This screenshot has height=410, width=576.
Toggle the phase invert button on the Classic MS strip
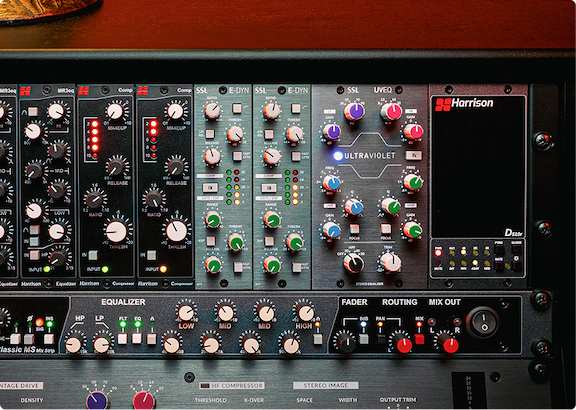29,338
